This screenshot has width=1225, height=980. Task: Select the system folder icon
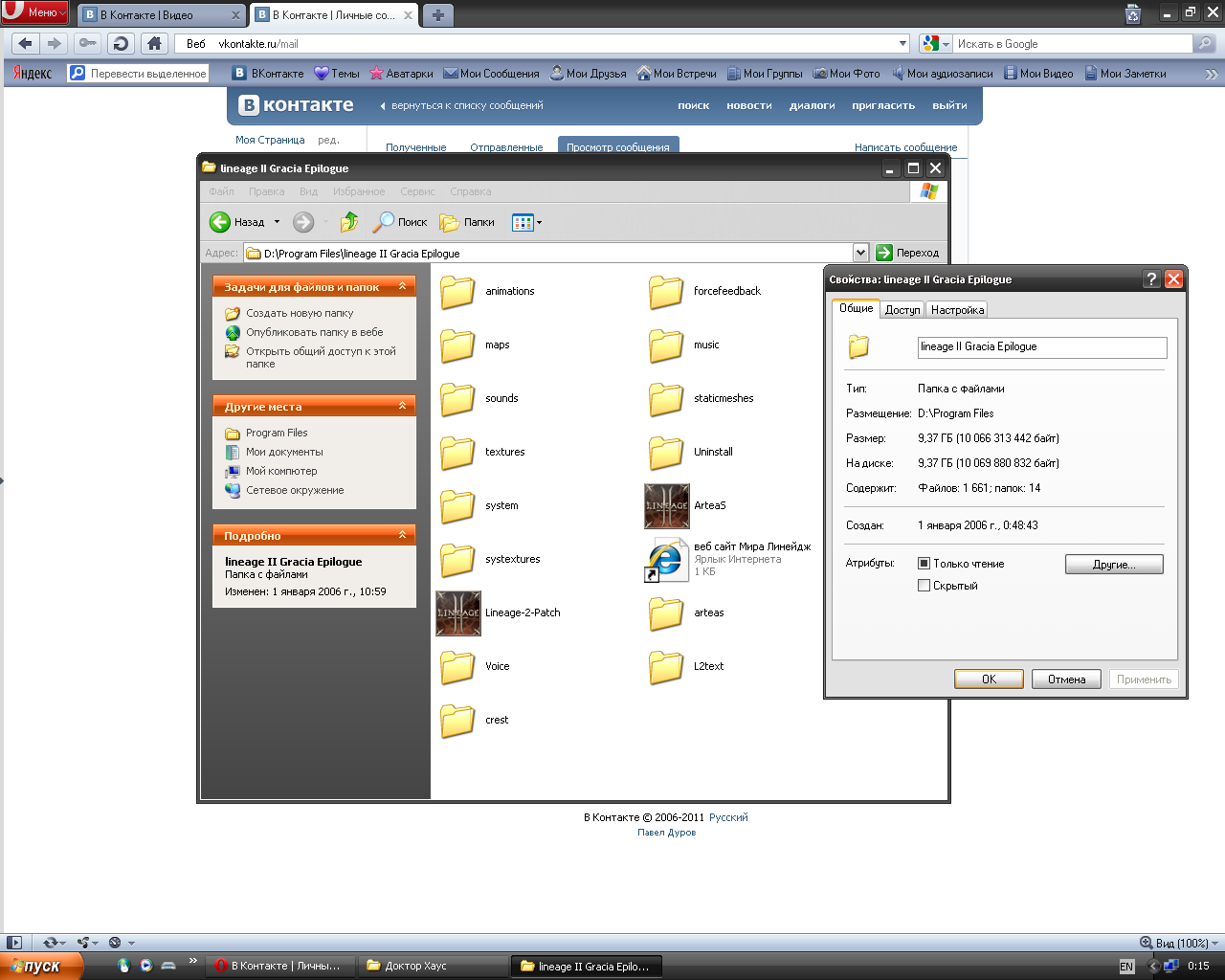(x=457, y=505)
